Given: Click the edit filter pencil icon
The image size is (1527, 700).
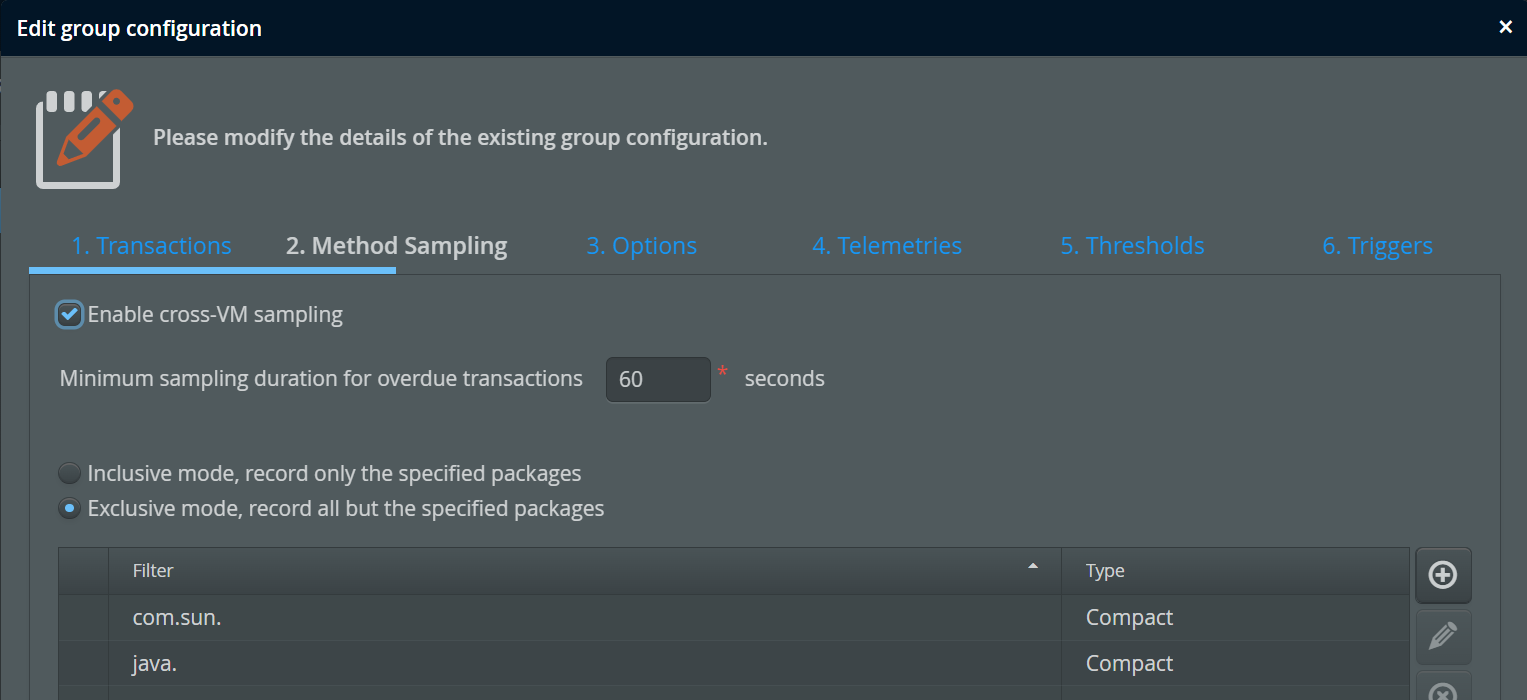Looking at the screenshot, I should pyautogui.click(x=1442, y=637).
